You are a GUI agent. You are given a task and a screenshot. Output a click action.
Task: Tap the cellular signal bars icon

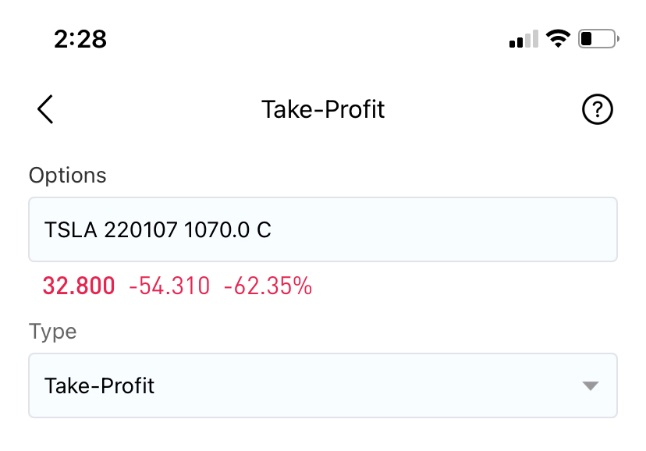[x=524, y=39]
